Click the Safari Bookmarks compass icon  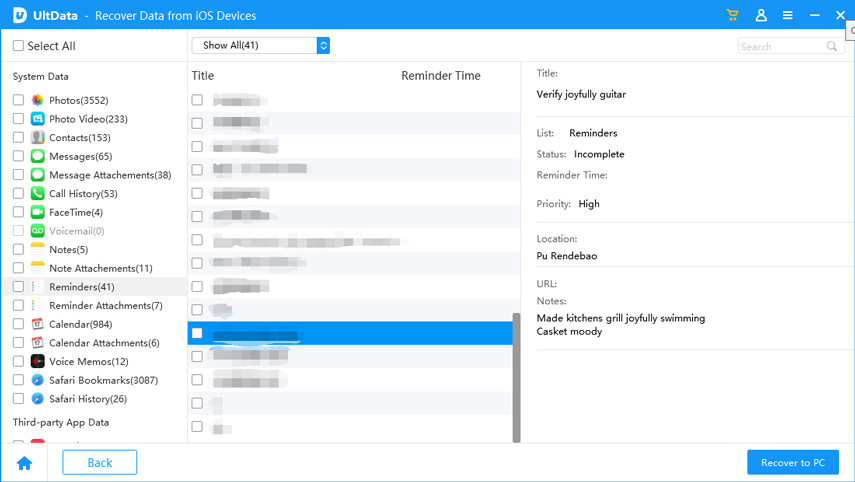pos(37,381)
